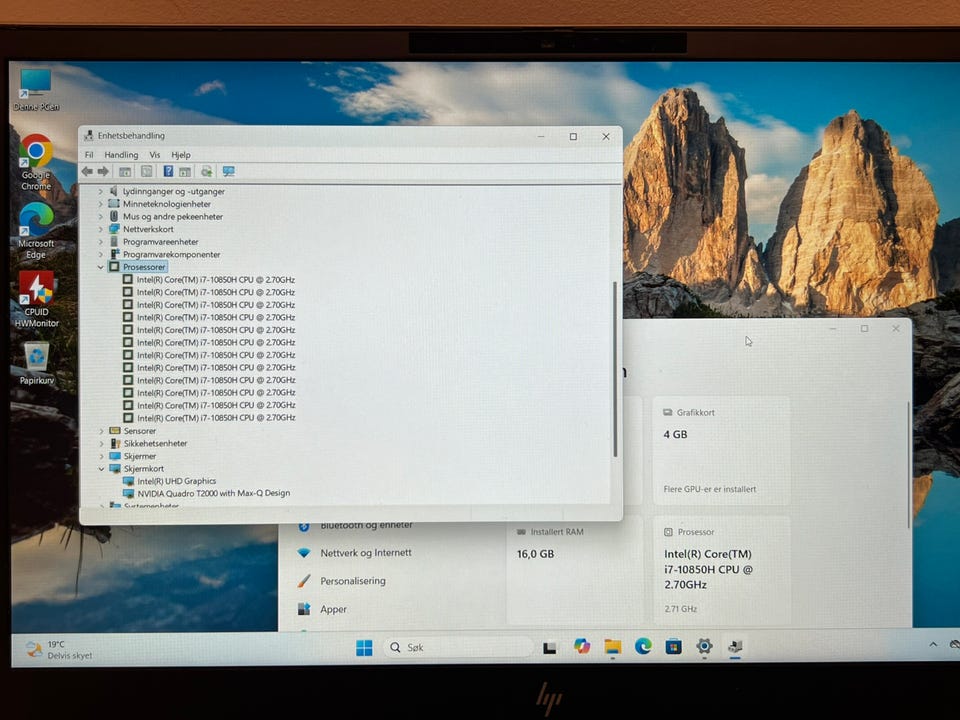Viewport: 960px width, 720px height.
Task: Open Apper in Settings
Action: click(x=333, y=609)
